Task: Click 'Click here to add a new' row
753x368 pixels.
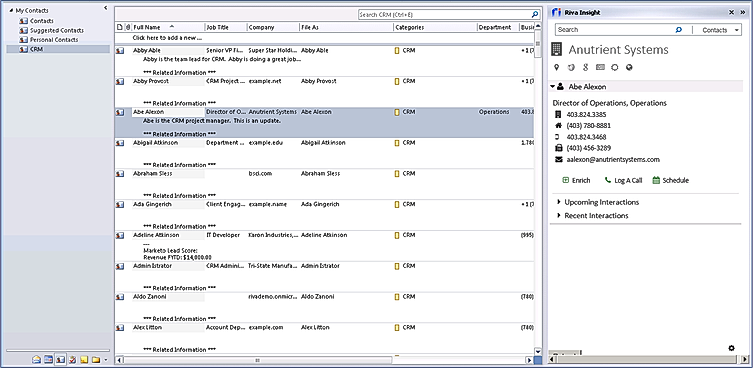Action: (325, 37)
